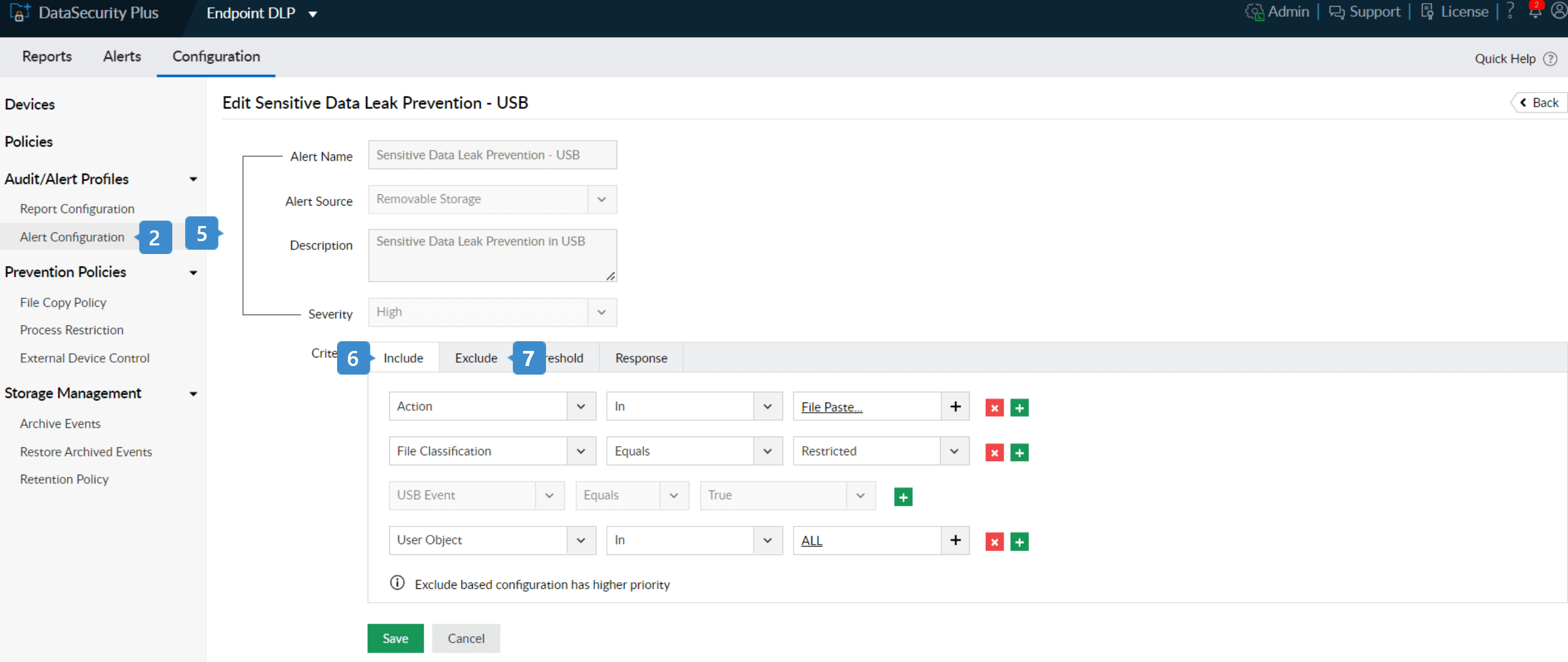This screenshot has width=1568, height=662.
Task: Expand the Severity dropdown
Action: [601, 312]
